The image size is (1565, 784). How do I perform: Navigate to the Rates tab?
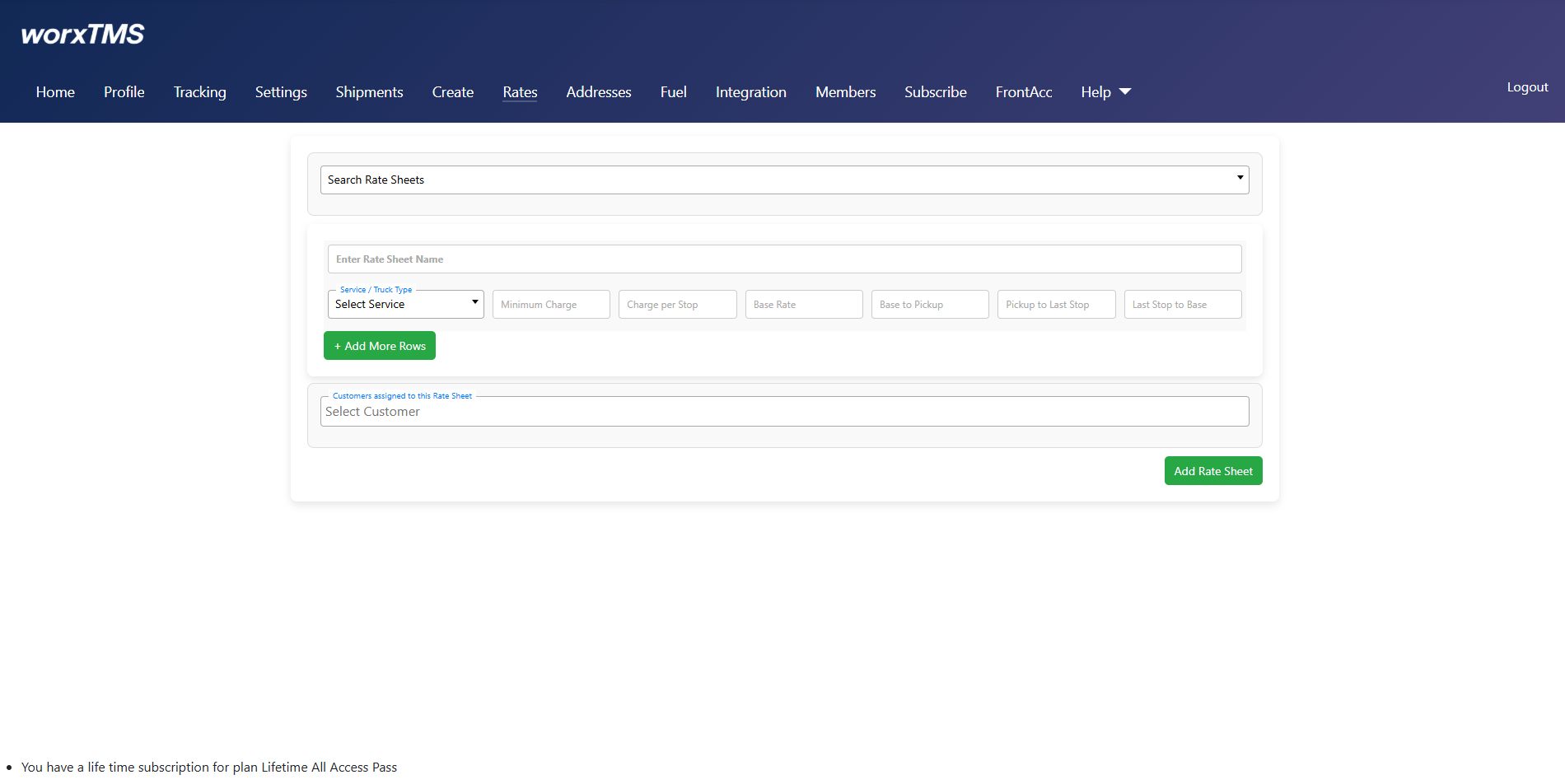(520, 92)
